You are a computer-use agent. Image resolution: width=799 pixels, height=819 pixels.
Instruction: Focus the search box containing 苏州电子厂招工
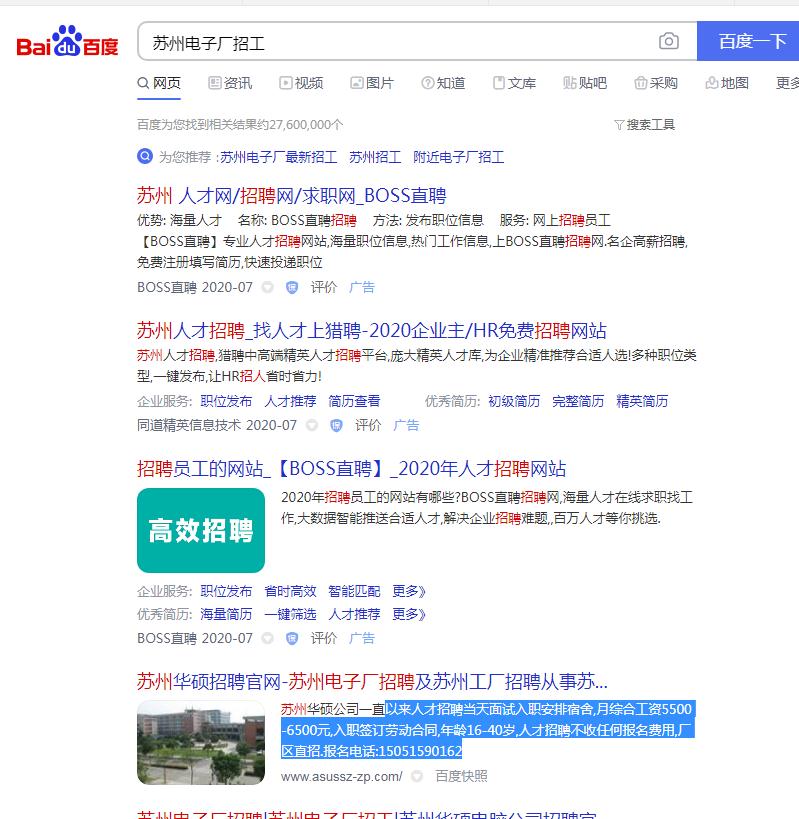pyautogui.click(x=397, y=42)
